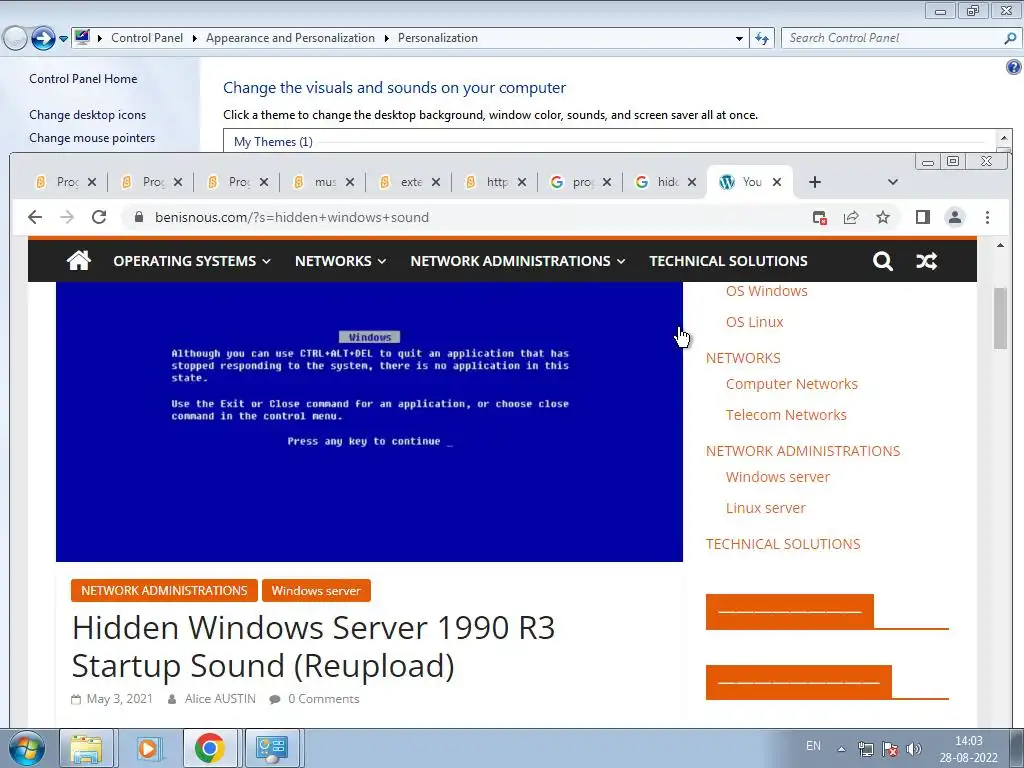The height and width of the screenshot is (768, 1024).
Task: Click orange Windows server tag
Action: (x=316, y=590)
